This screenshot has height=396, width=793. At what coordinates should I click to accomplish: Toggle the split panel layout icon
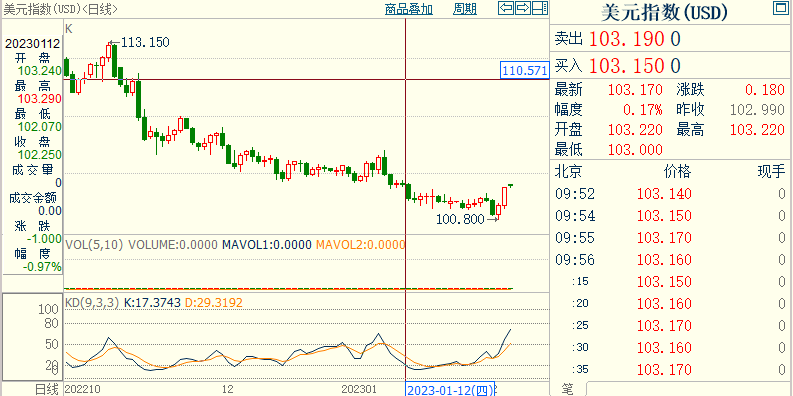tap(540, 8)
